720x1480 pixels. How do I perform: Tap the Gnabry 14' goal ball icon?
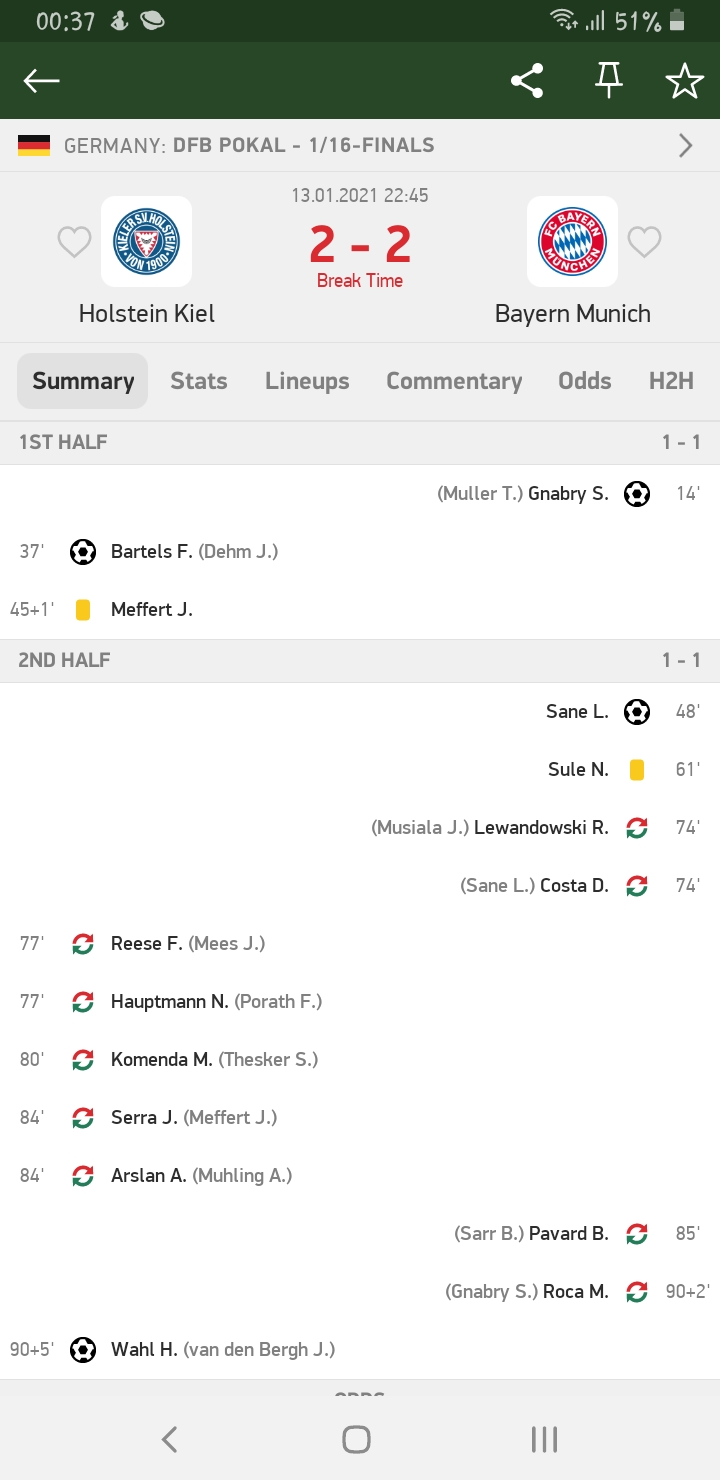tap(637, 493)
